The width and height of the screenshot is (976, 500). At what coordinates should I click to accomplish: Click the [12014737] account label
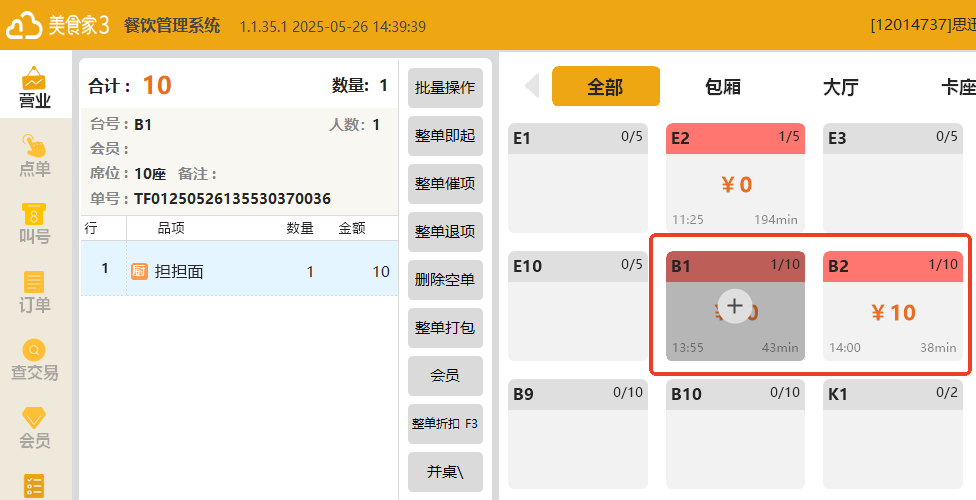923,26
